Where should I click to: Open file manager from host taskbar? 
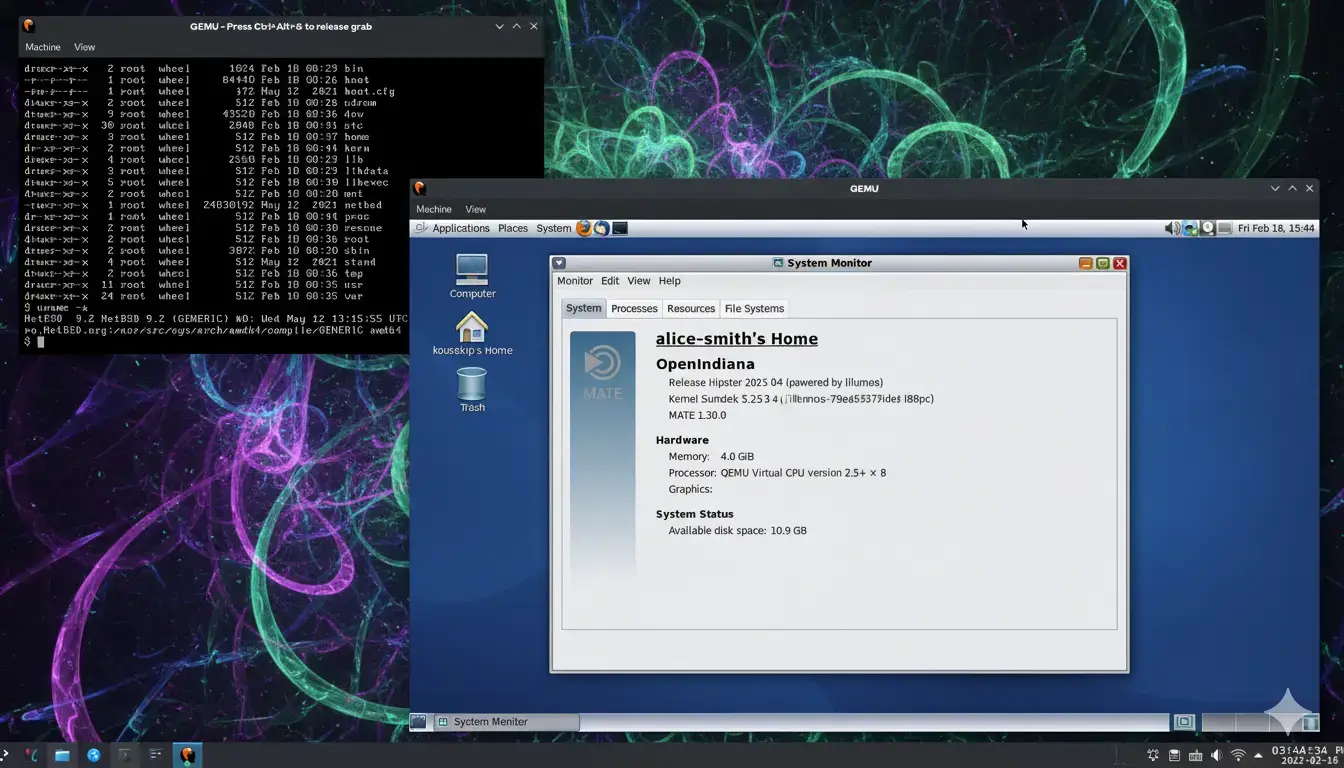(x=62, y=755)
